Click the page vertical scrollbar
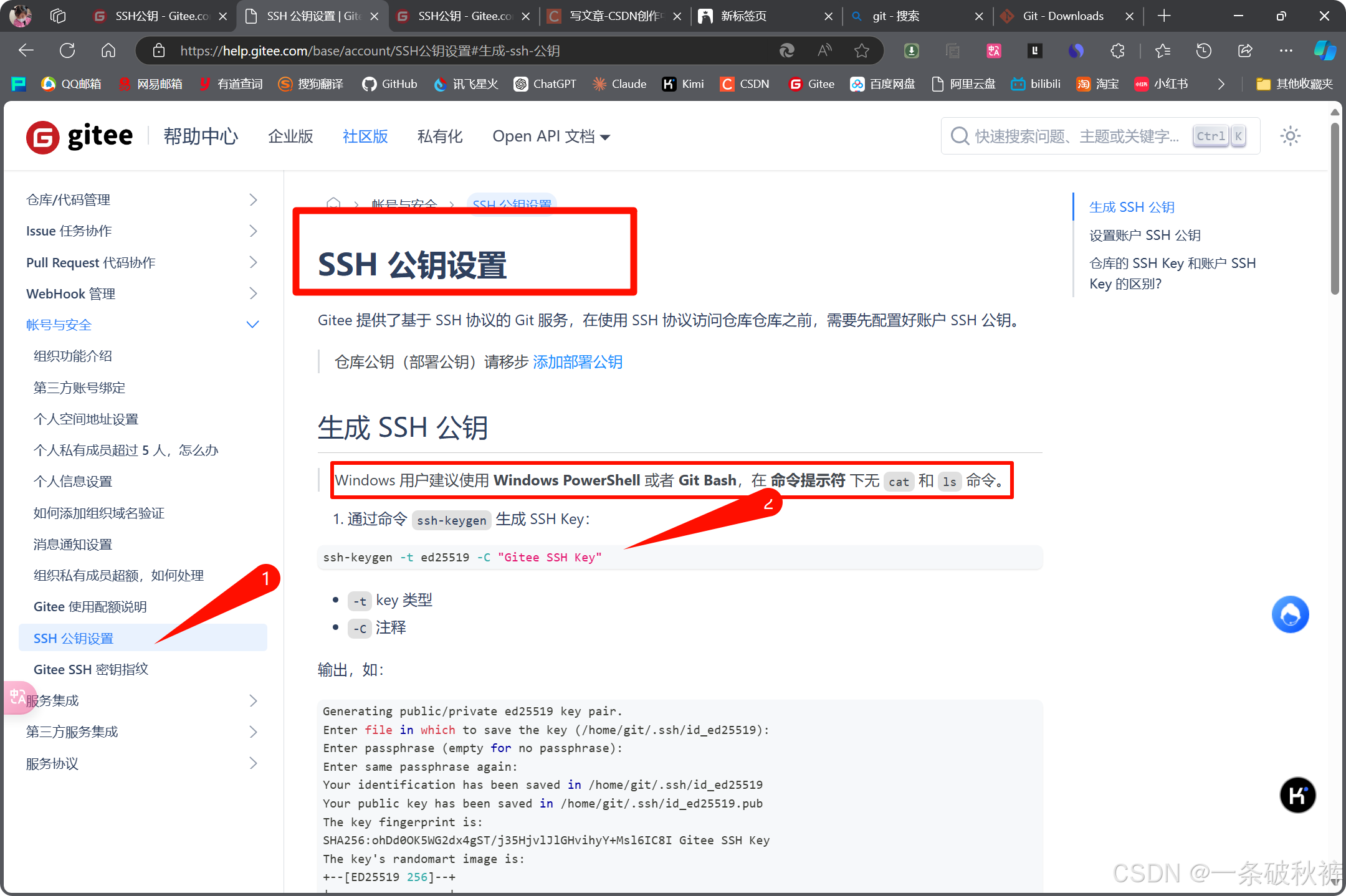The image size is (1346, 896). 1334,209
